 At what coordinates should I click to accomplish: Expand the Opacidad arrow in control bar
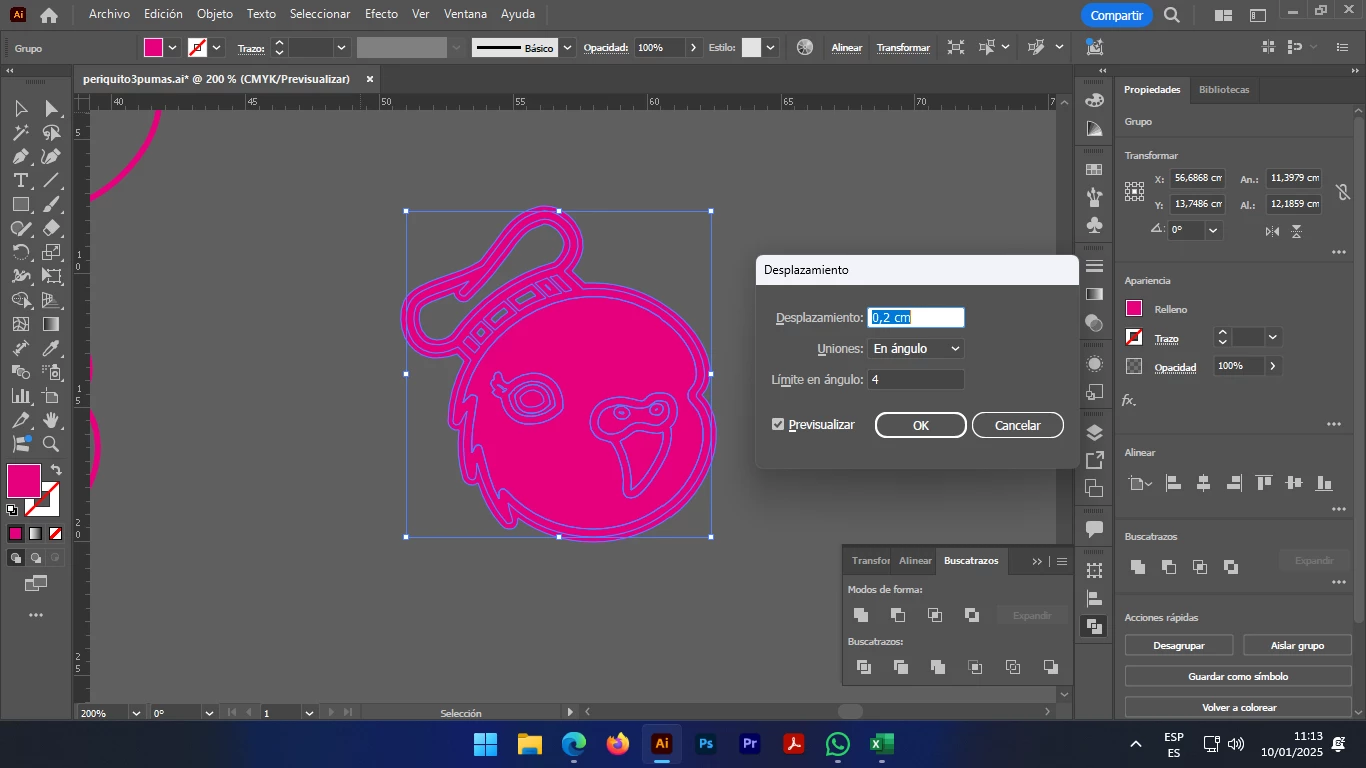coord(693,47)
